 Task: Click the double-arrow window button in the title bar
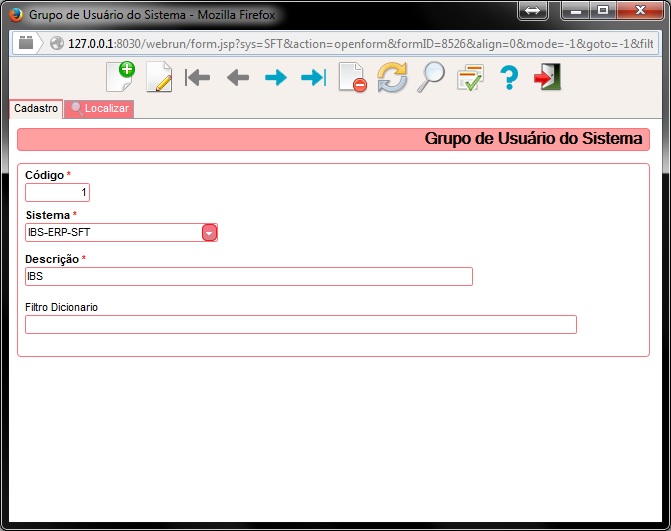tap(532, 11)
